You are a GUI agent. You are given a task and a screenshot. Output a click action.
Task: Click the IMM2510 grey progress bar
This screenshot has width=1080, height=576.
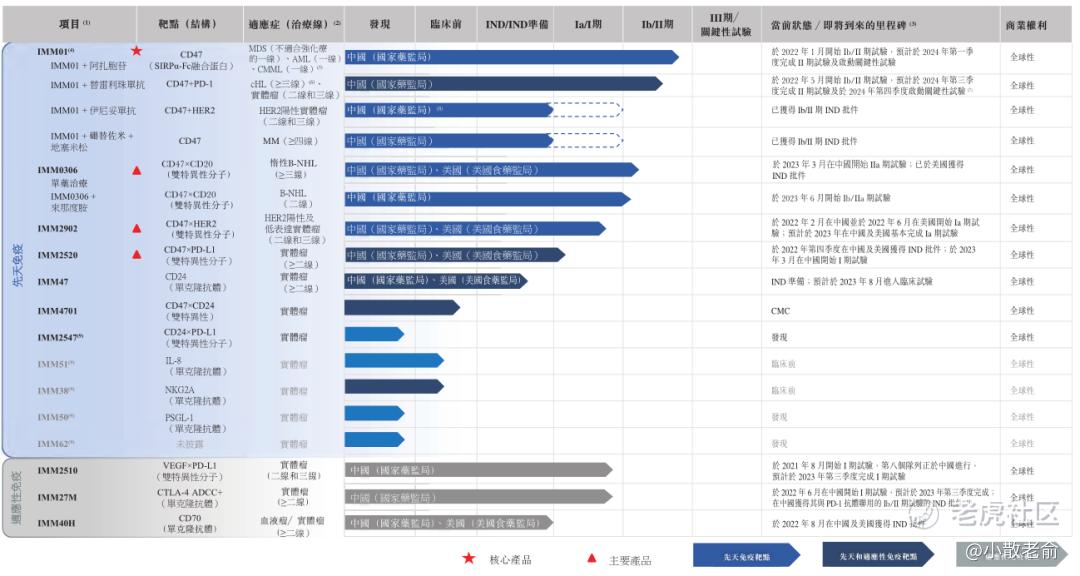click(x=479, y=470)
